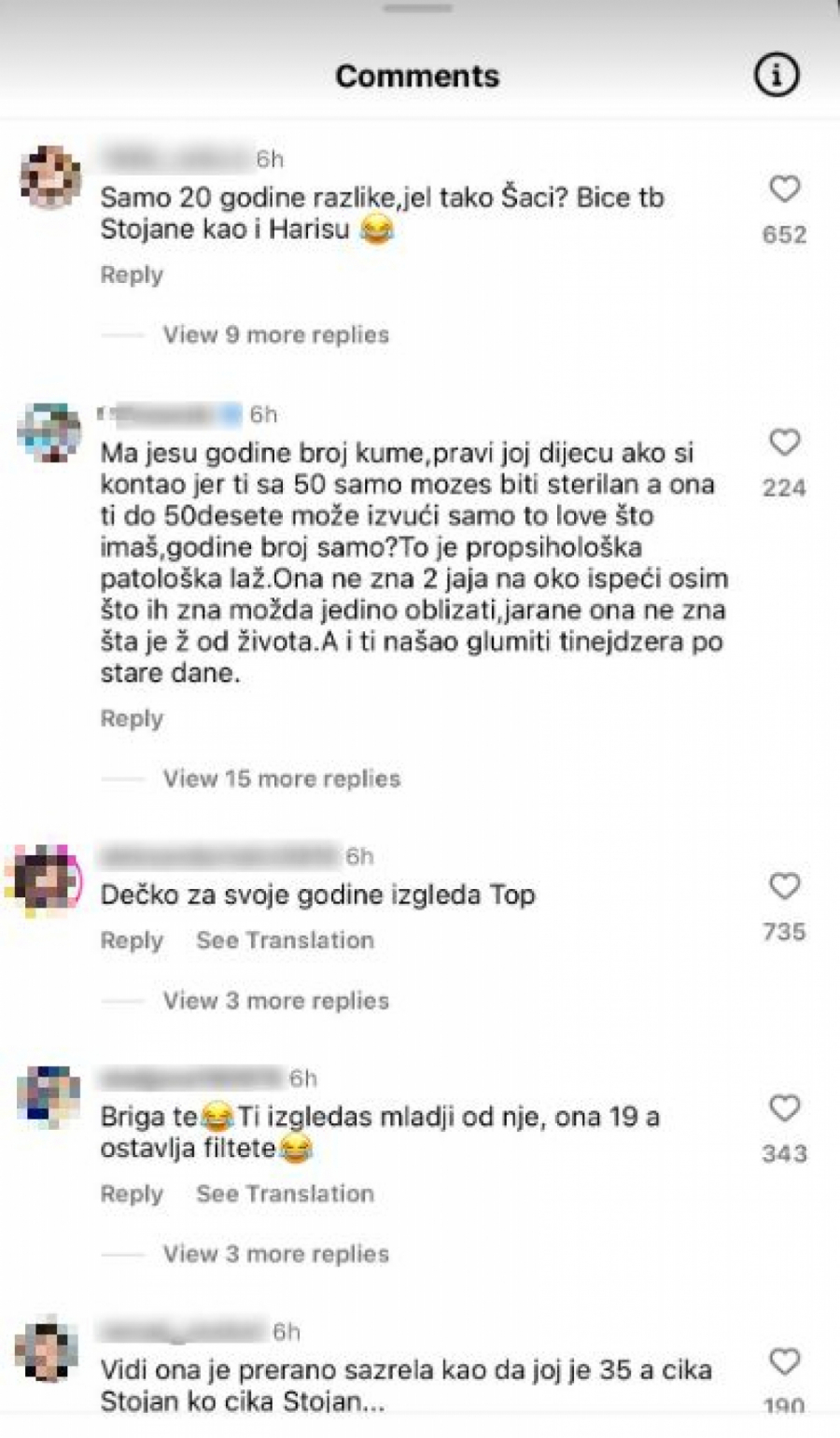See Translation for 'Dečko za svoje godine'
This screenshot has width=840, height=1438.
tap(285, 940)
